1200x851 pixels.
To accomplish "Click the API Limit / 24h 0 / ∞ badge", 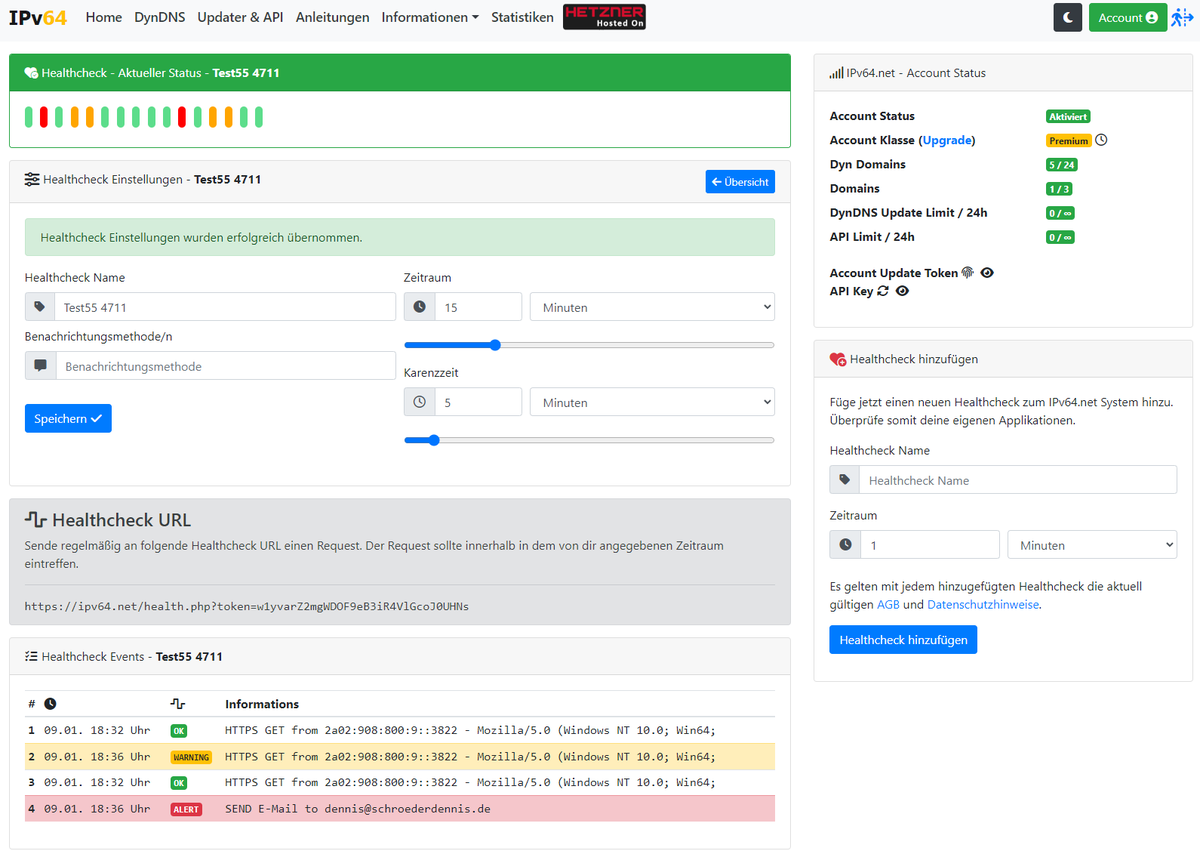I will tap(1060, 237).
